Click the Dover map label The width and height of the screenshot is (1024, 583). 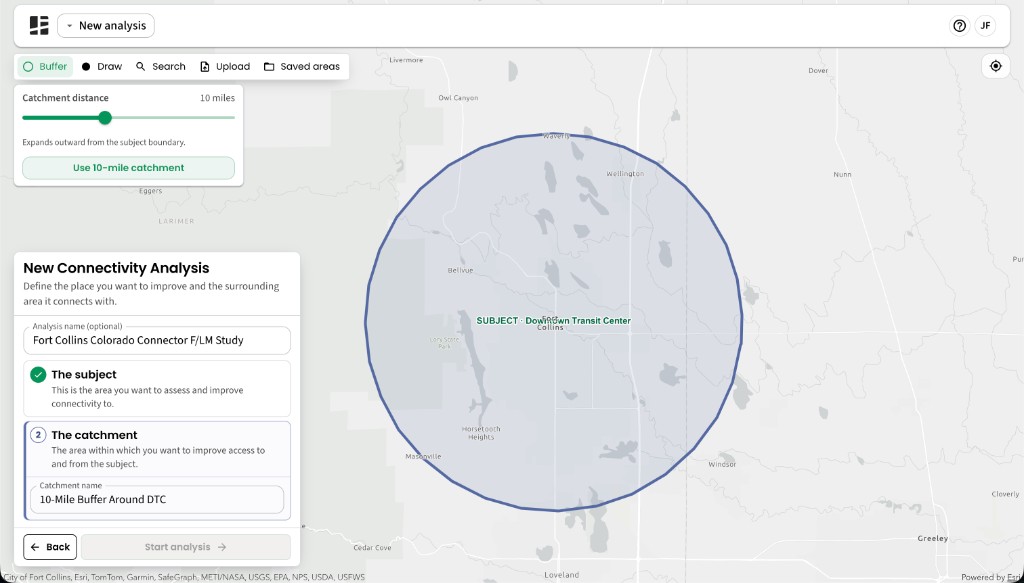pyautogui.click(x=818, y=71)
